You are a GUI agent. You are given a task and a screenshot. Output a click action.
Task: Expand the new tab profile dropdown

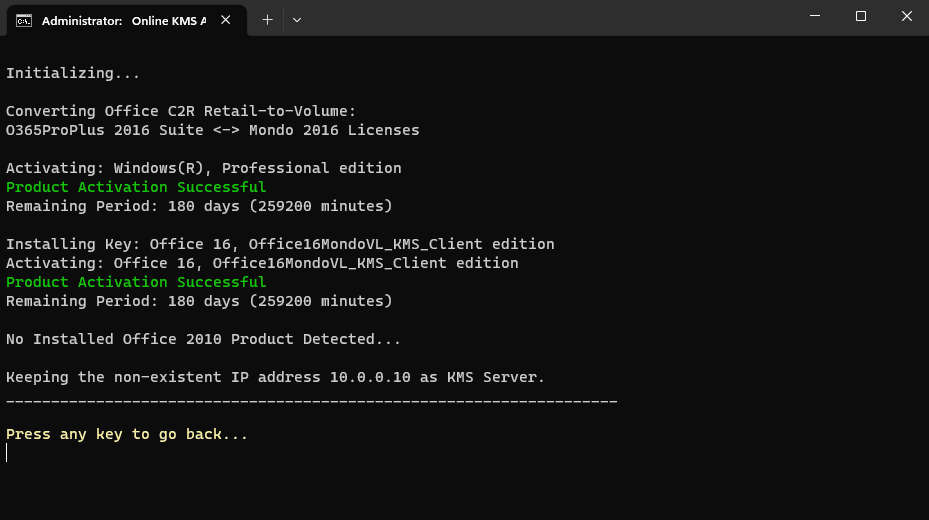tap(297, 20)
